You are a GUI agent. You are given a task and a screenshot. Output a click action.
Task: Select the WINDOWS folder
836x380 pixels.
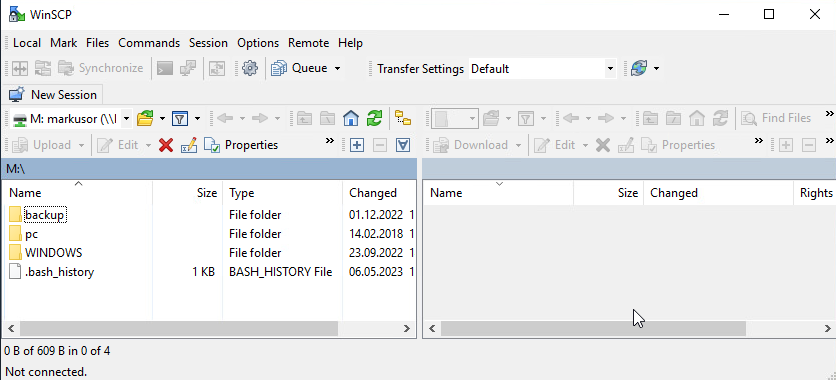click(x=53, y=253)
